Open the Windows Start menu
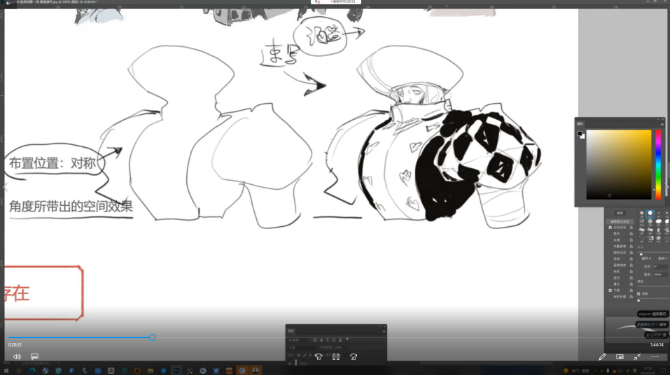The image size is (670, 375). (x=6, y=370)
